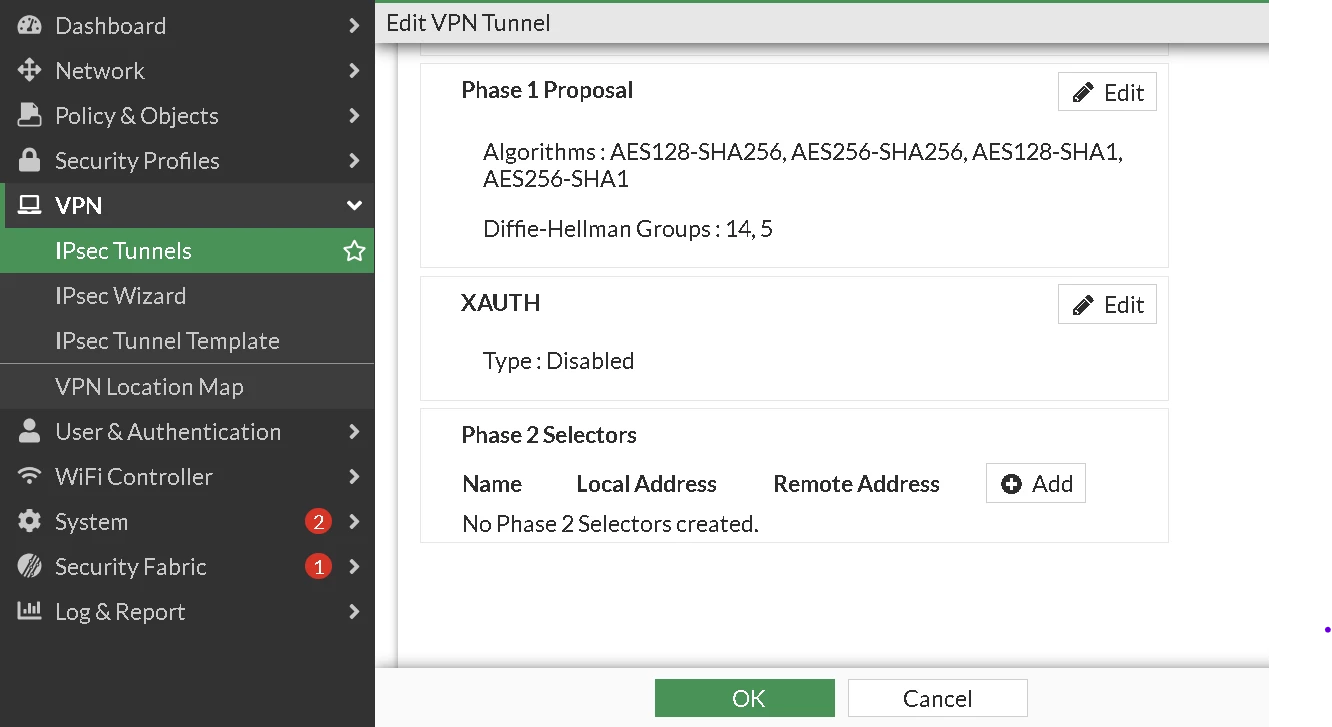
Task: Click the User & Authentication person icon
Action: click(30, 432)
